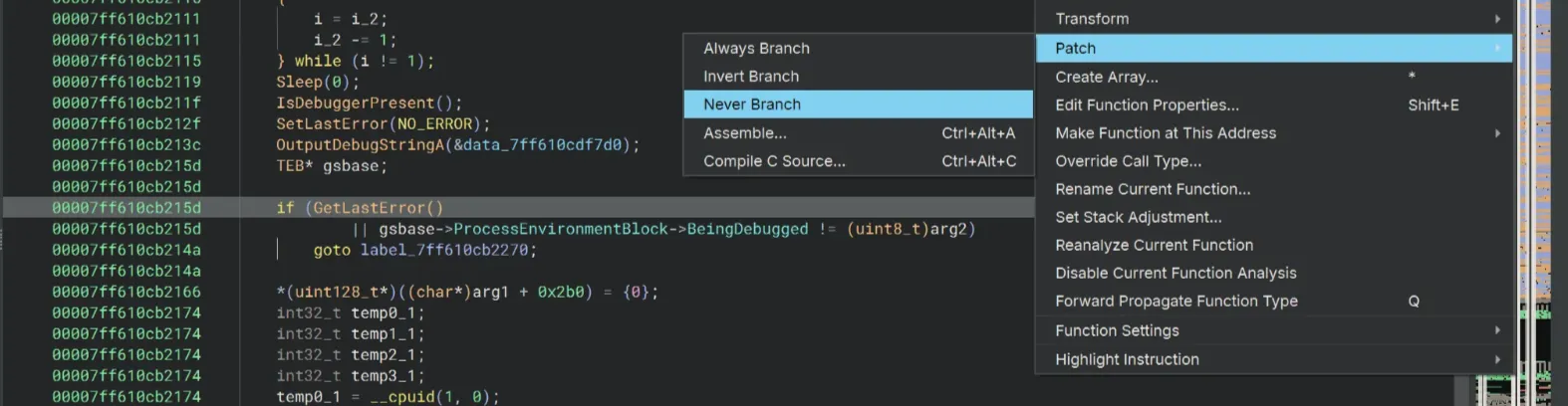Select Never Branch in Patch submenu

752,104
